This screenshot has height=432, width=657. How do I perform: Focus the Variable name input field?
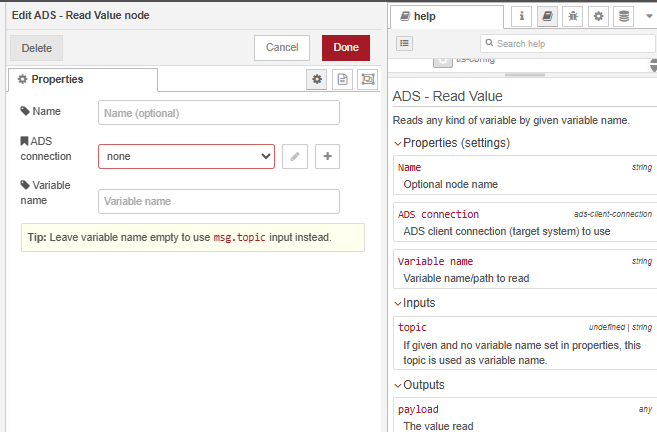tap(219, 202)
